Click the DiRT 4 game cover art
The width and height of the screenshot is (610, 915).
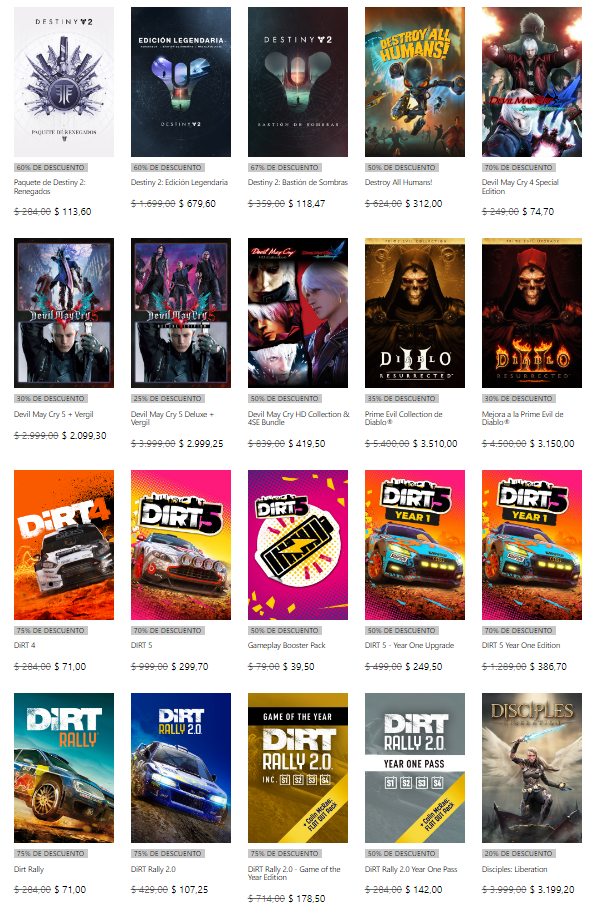(x=64, y=543)
